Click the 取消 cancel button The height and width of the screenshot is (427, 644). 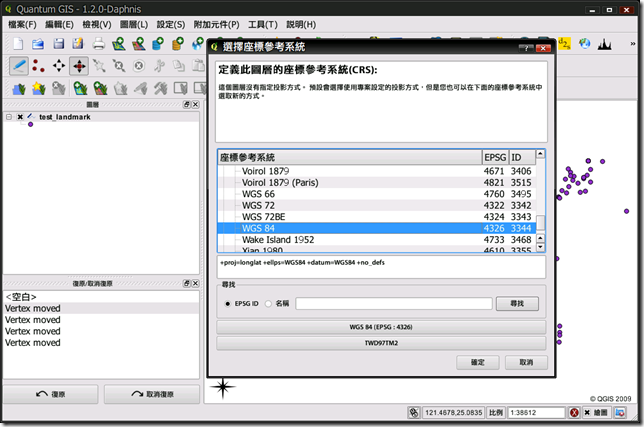click(526, 363)
